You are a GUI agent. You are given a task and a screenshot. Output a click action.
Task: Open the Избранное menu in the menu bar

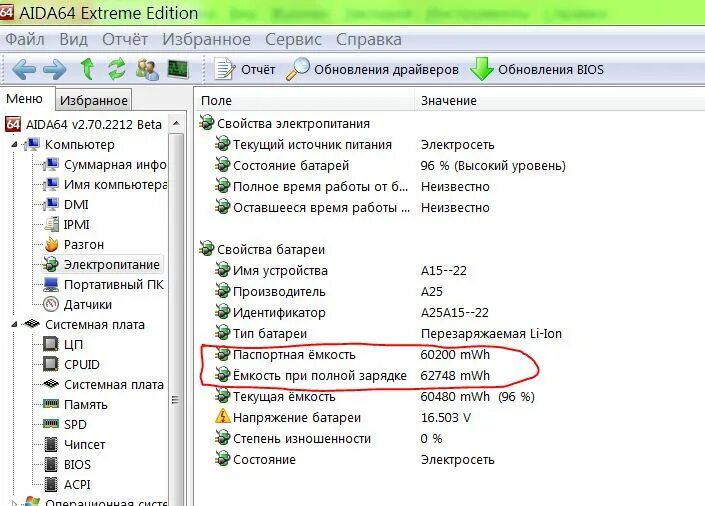206,40
